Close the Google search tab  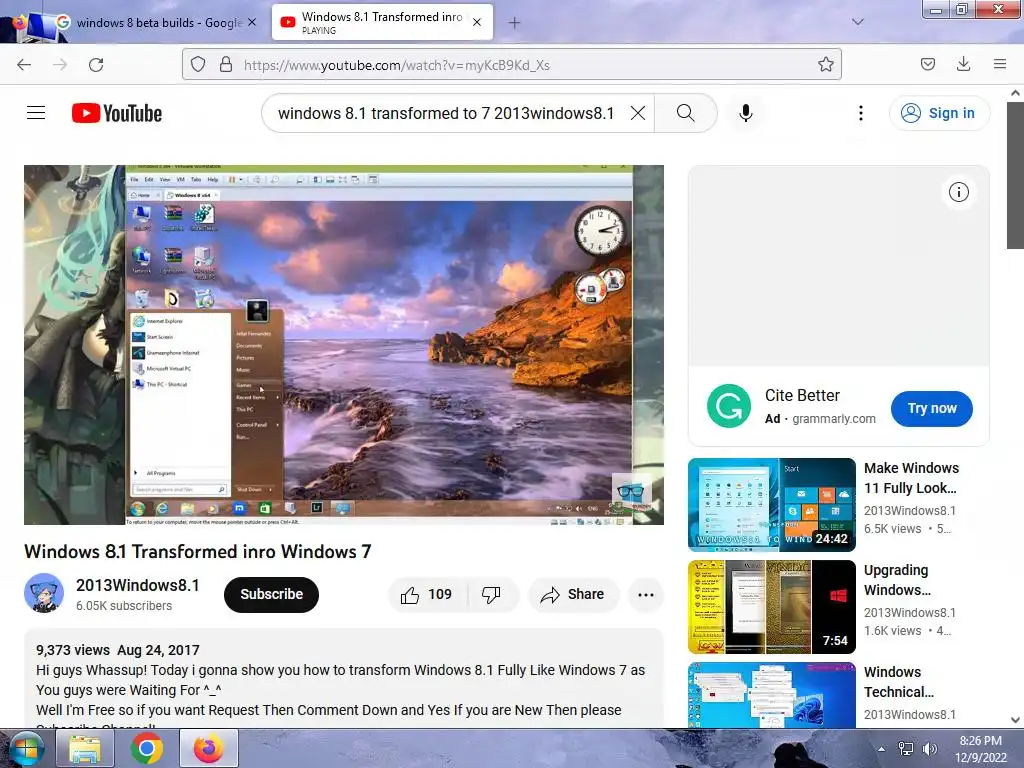tap(252, 22)
